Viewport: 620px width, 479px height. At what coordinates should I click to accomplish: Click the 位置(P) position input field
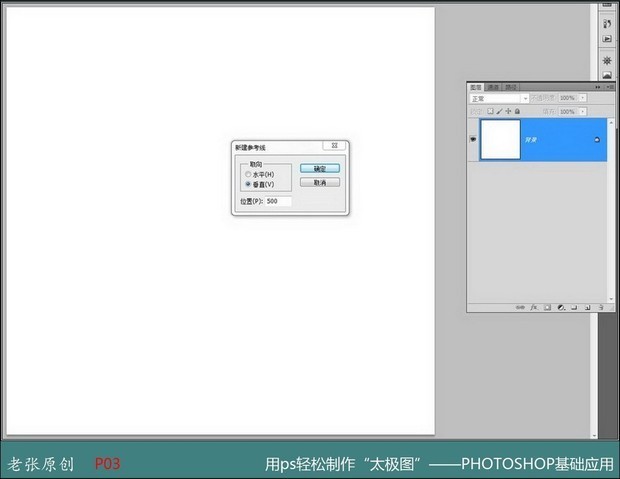[x=277, y=201]
